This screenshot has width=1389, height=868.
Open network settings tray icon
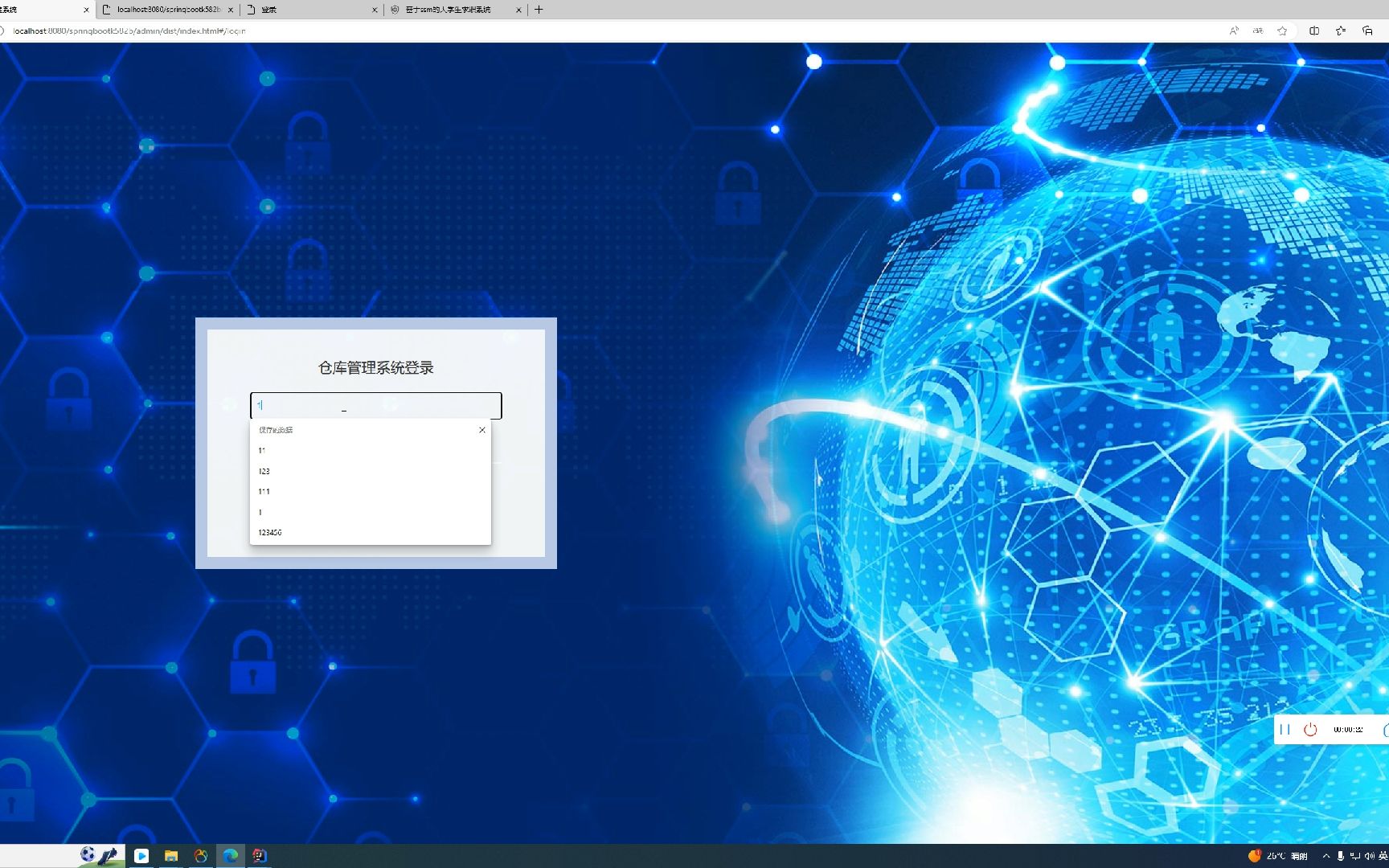click(x=1355, y=856)
